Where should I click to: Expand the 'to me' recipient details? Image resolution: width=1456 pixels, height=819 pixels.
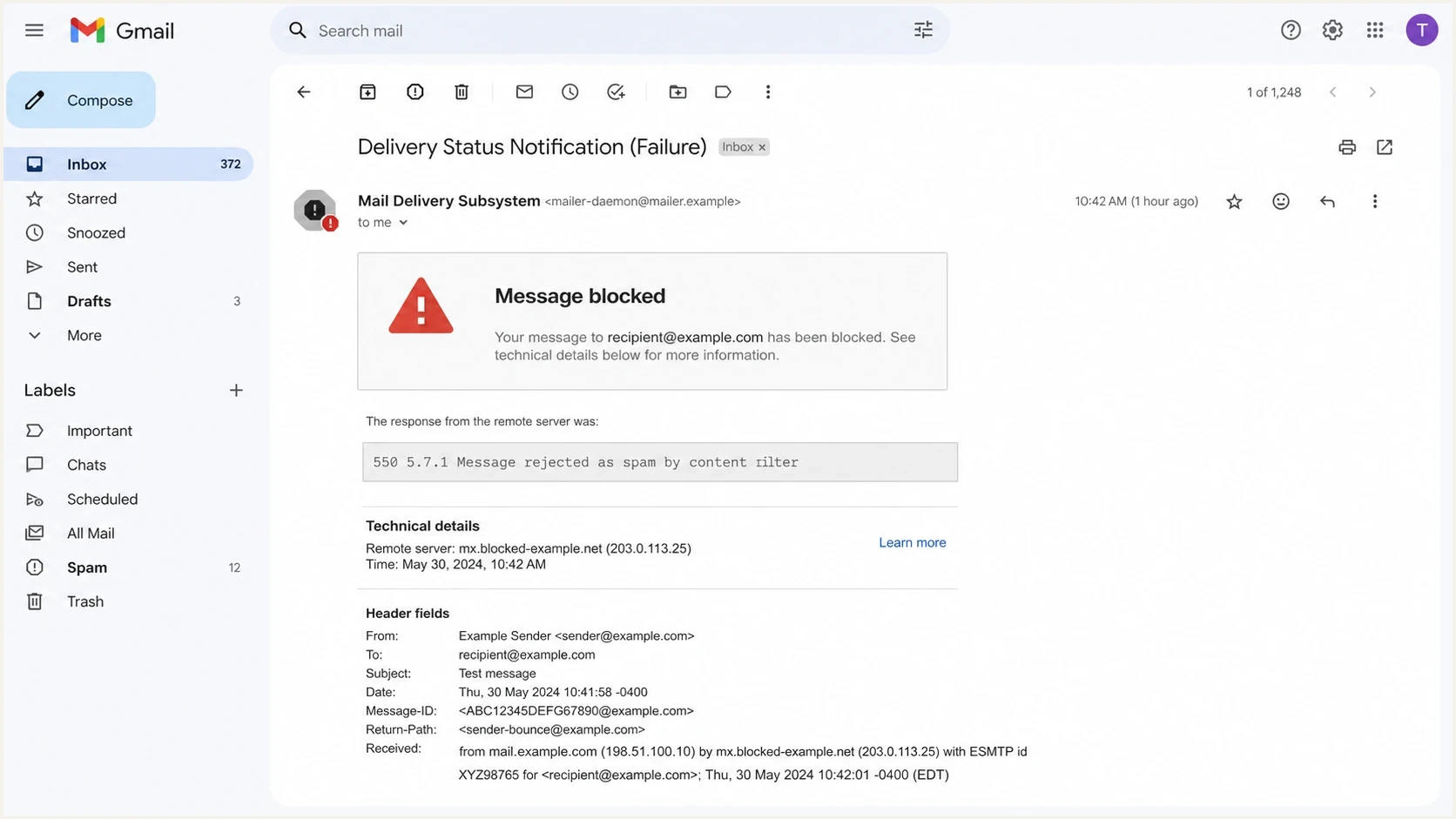click(x=403, y=223)
